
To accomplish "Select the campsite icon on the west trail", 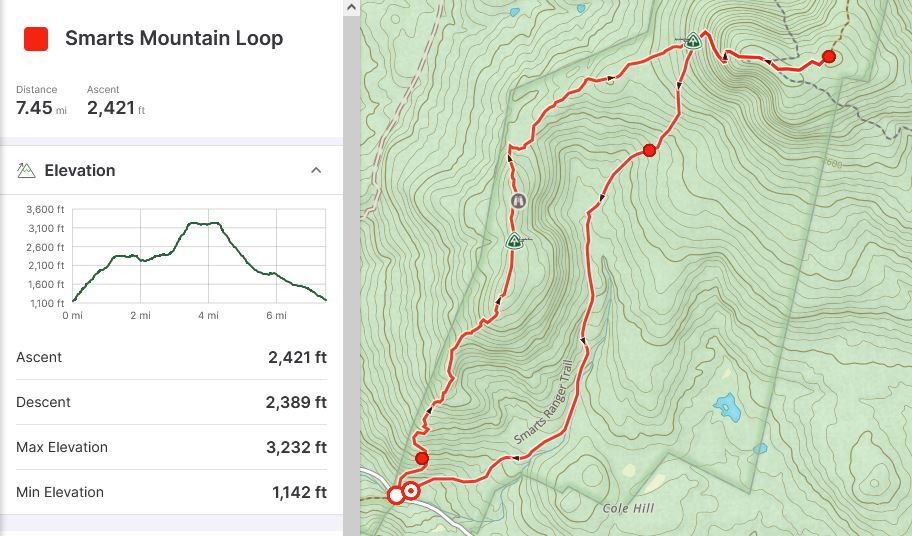I will point(514,240).
